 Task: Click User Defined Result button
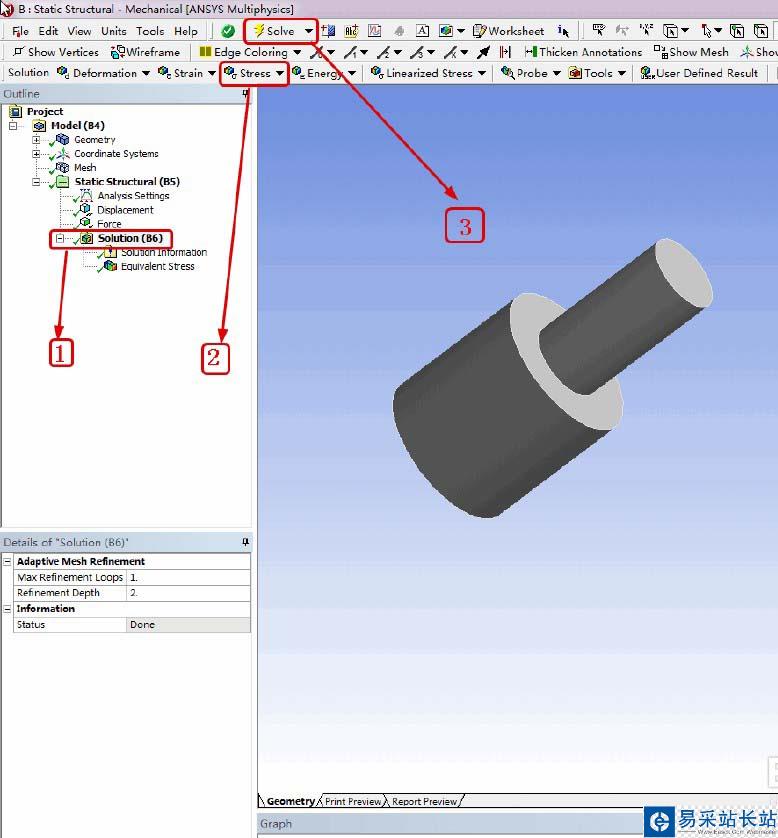point(699,73)
